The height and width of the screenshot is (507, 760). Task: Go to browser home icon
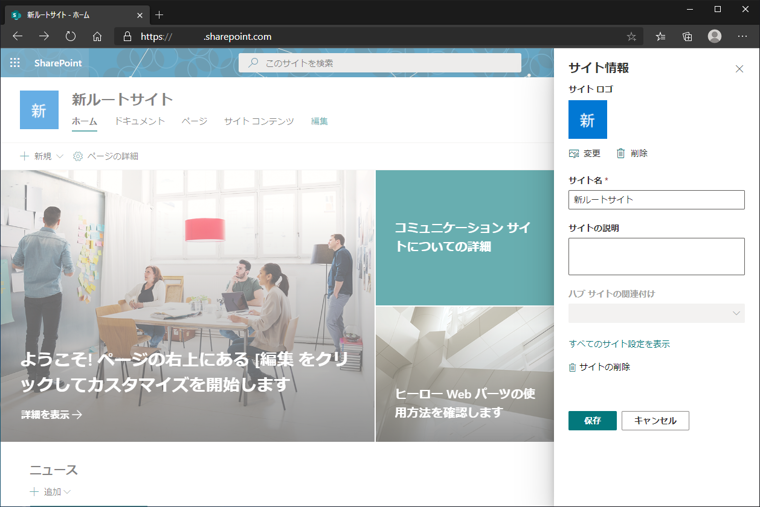point(97,36)
